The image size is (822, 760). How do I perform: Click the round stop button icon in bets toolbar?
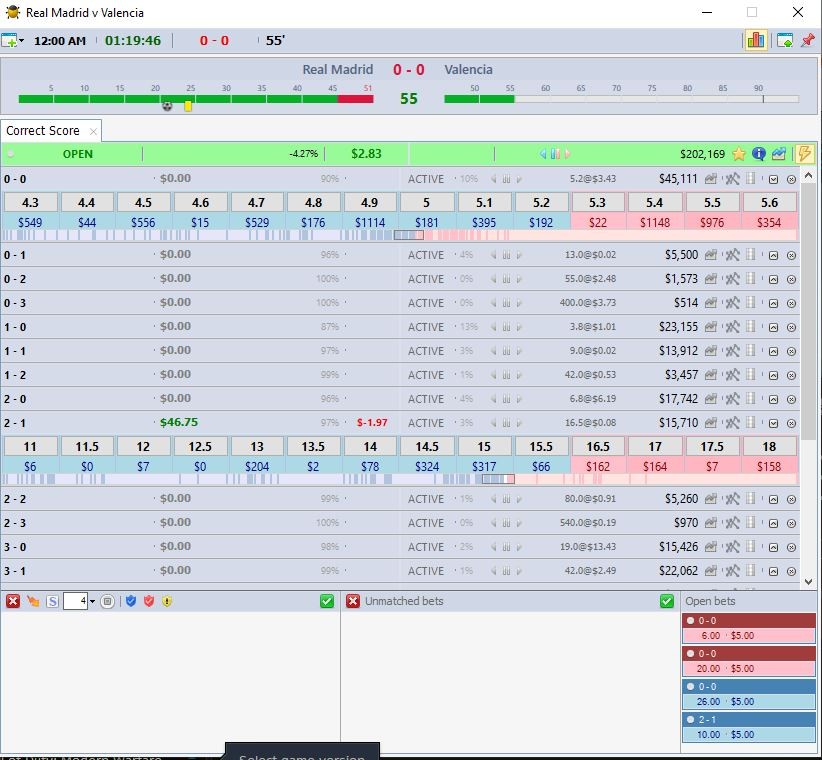coord(107,601)
